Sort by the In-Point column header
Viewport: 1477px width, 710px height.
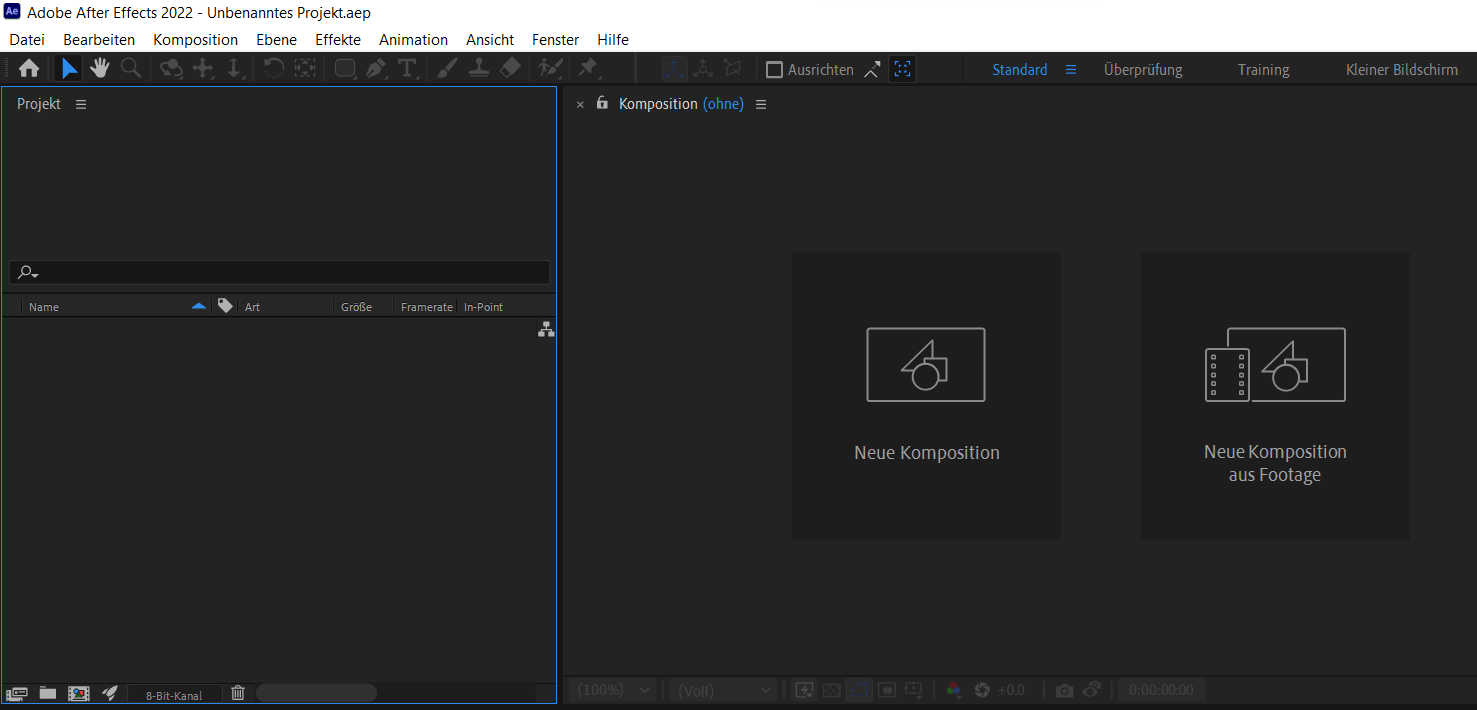483,307
